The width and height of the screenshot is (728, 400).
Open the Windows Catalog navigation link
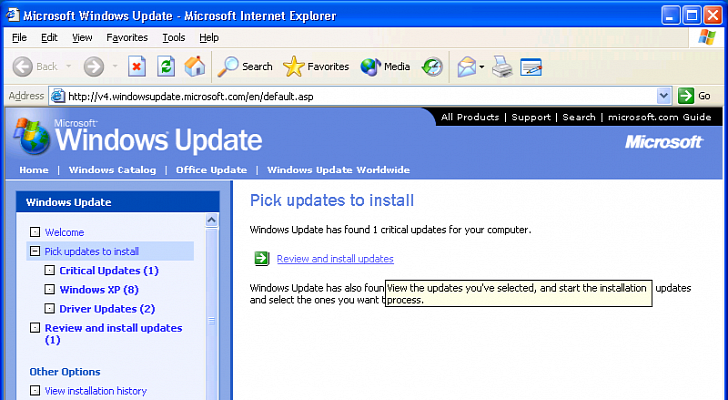coord(112,170)
